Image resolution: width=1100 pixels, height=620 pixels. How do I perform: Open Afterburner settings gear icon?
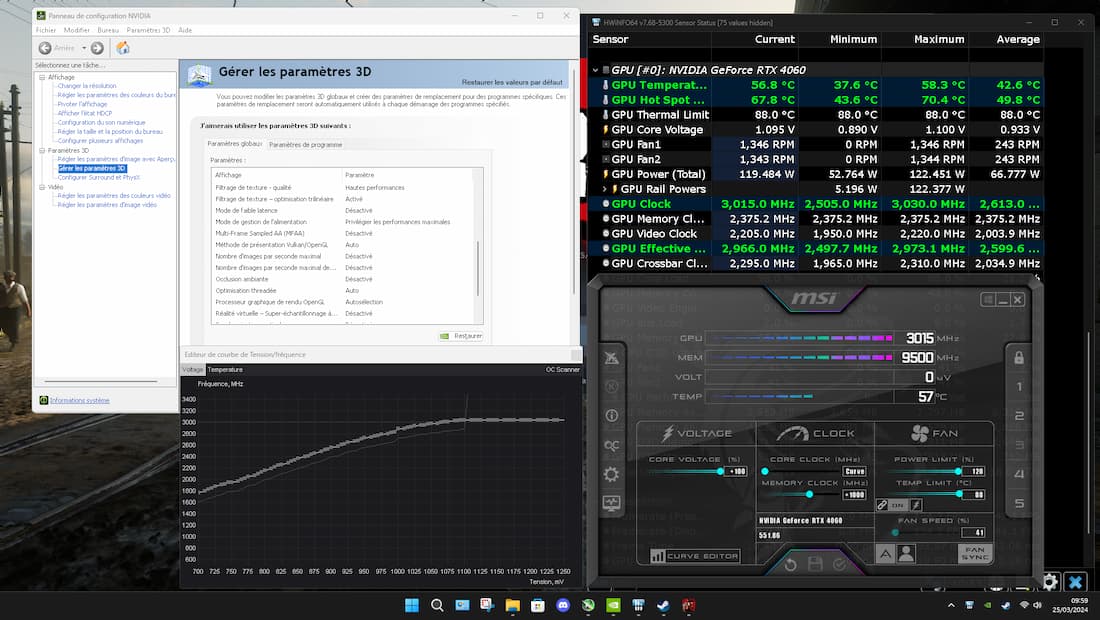coord(612,474)
